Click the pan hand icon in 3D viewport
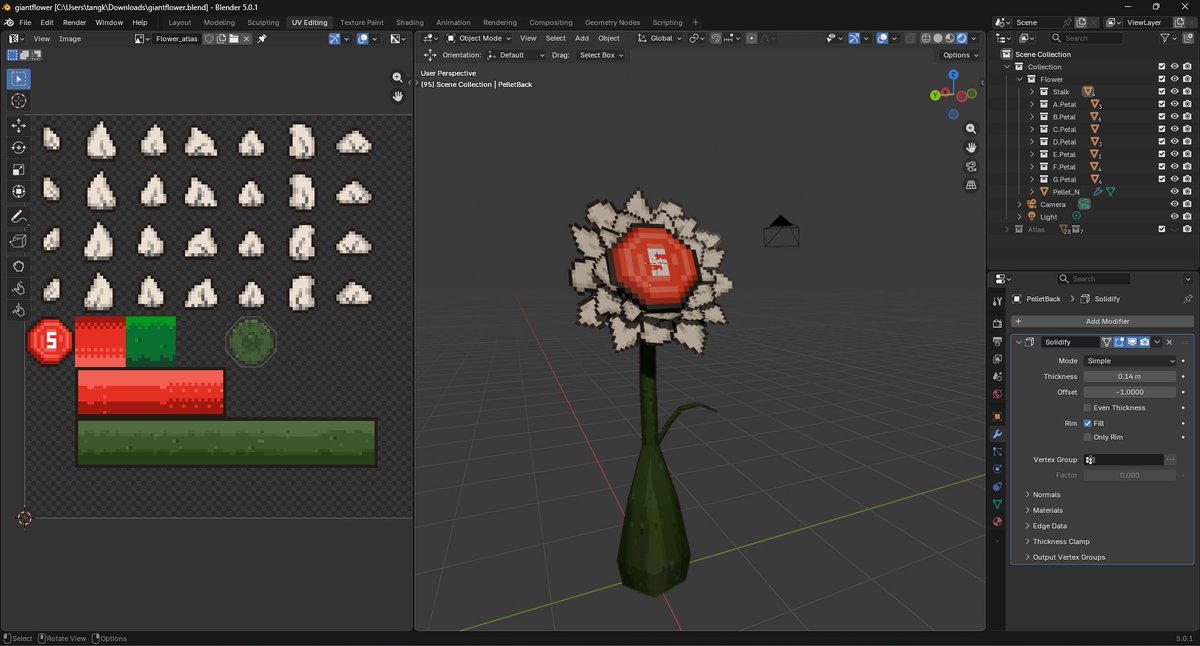This screenshot has height=646, width=1200. tap(971, 148)
